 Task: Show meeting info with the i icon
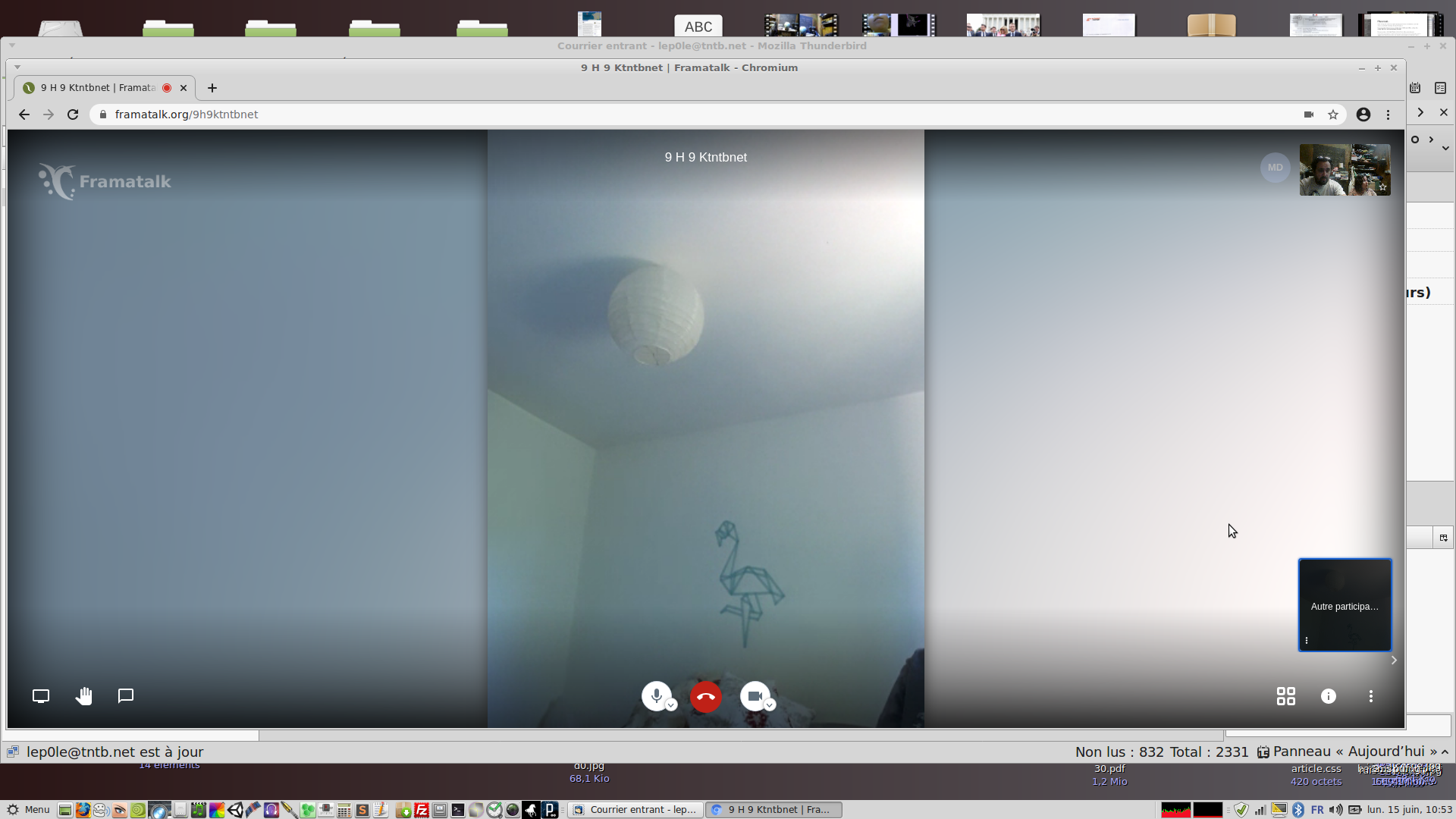click(1328, 696)
